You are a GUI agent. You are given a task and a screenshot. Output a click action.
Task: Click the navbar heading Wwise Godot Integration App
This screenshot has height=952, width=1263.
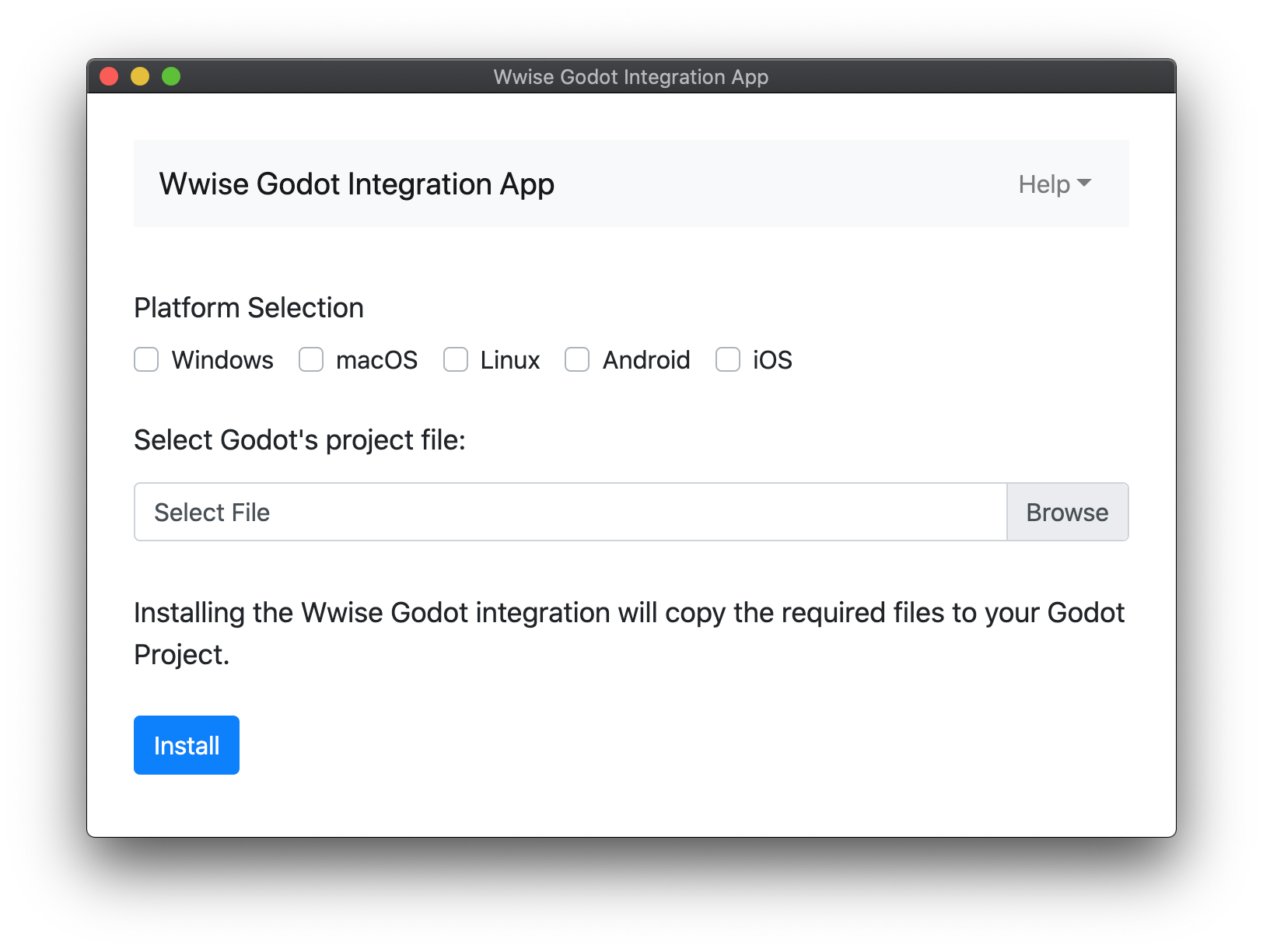357,184
